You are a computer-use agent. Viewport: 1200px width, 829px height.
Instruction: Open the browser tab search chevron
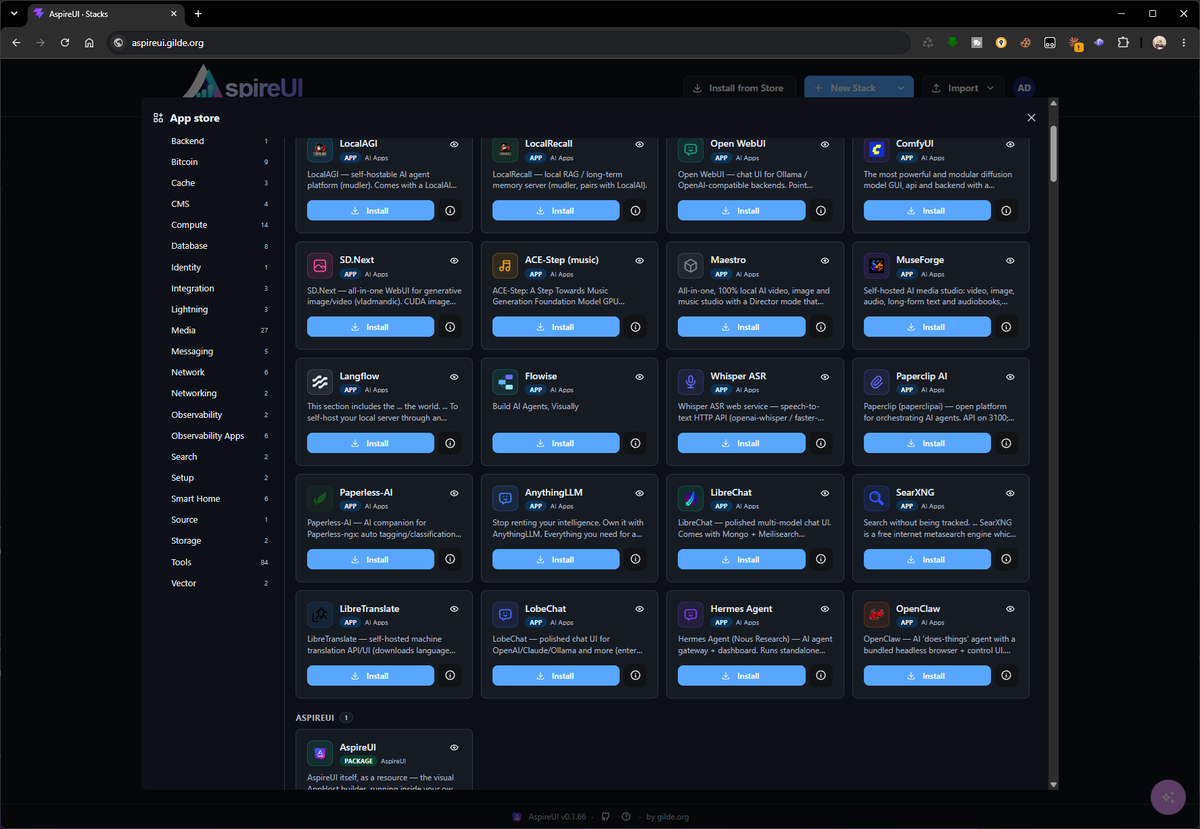[x=14, y=13]
